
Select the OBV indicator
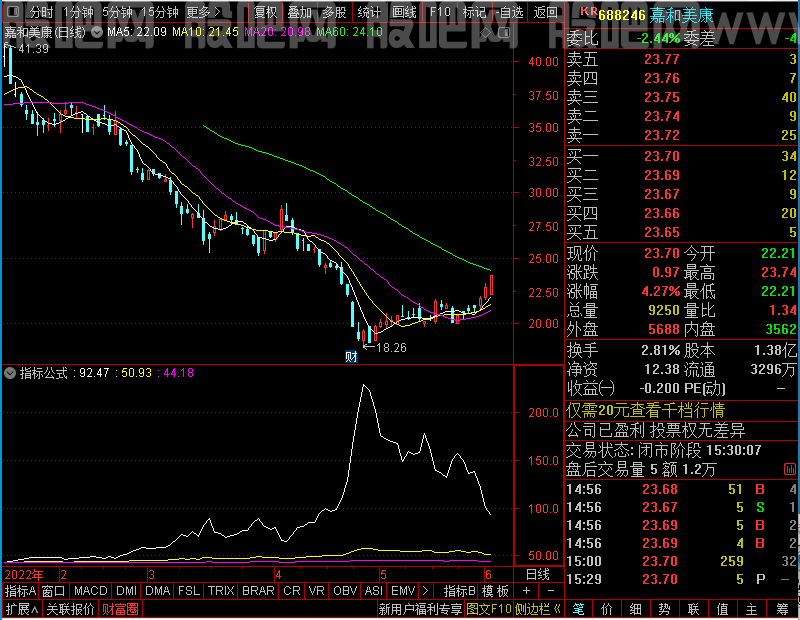(x=345, y=591)
